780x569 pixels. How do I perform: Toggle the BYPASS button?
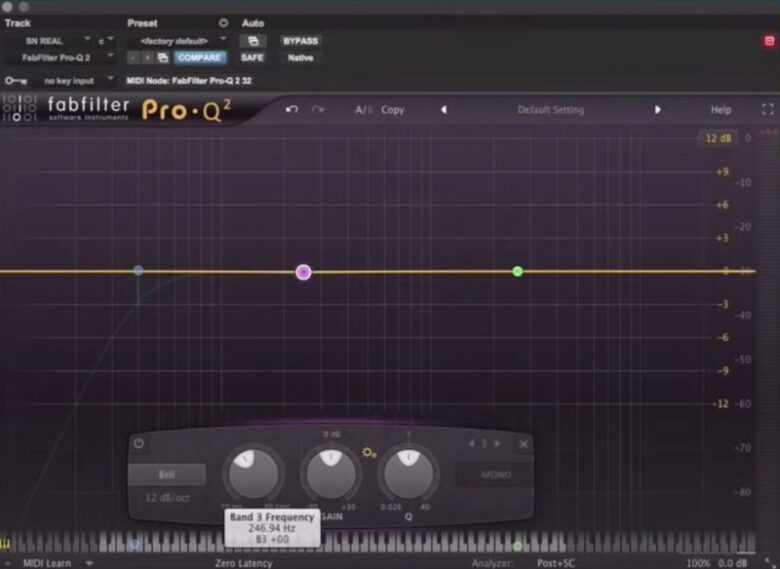(x=300, y=41)
